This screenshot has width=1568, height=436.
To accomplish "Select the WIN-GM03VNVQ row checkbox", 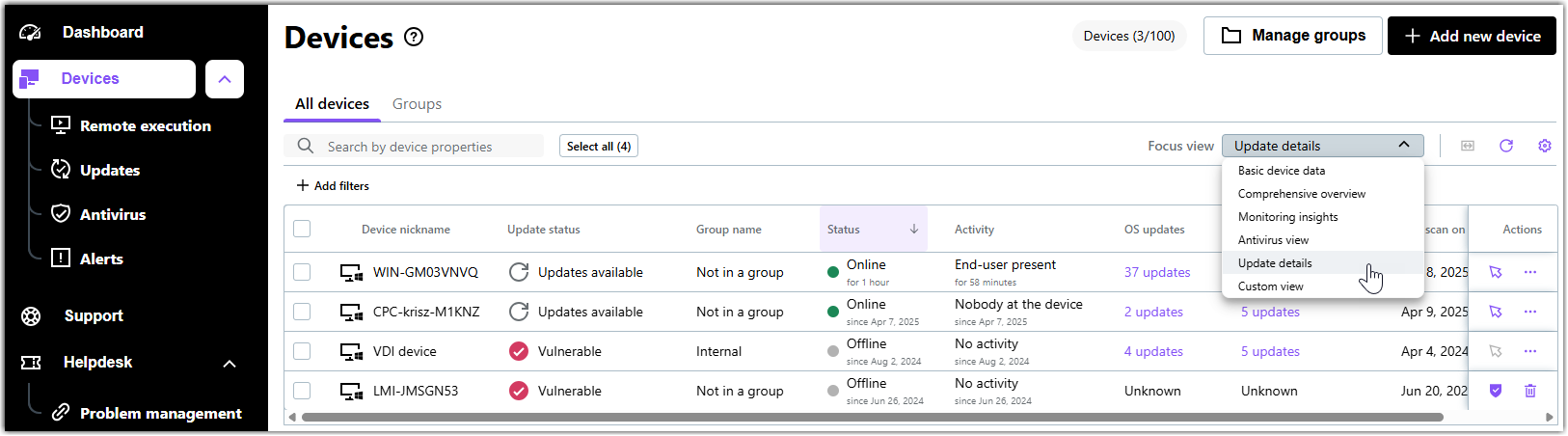I will [x=302, y=272].
